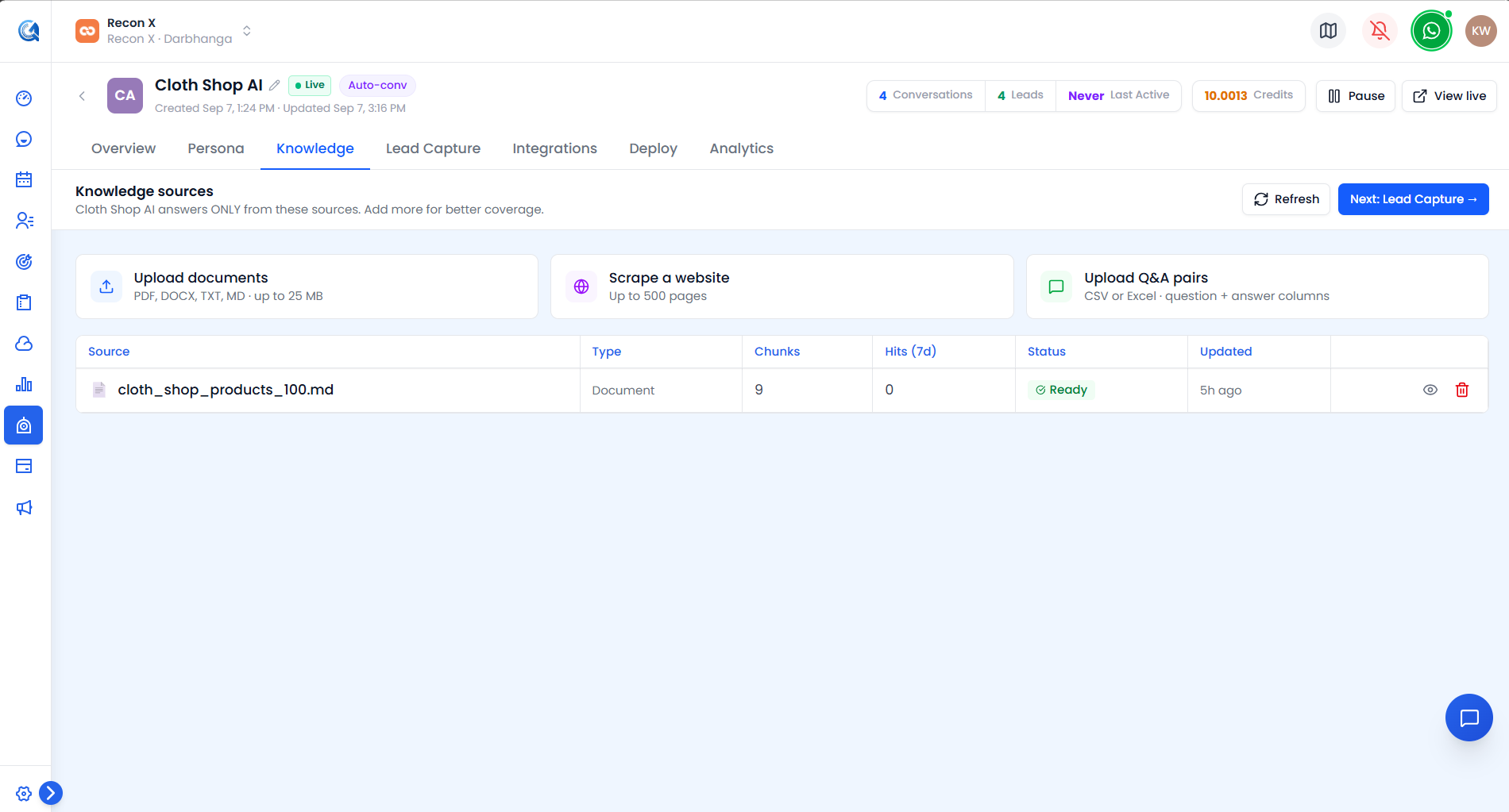
Task: Click the cloth_shop_products_100.md file name
Action: pos(226,390)
